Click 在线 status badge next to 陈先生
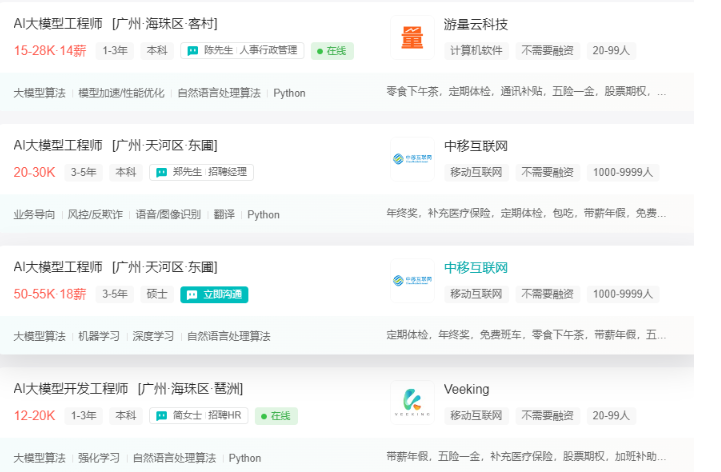The height and width of the screenshot is (472, 721). coord(332,51)
